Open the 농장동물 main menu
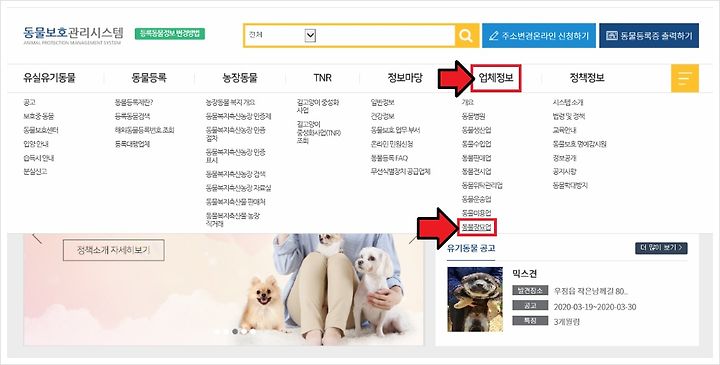 [240, 78]
